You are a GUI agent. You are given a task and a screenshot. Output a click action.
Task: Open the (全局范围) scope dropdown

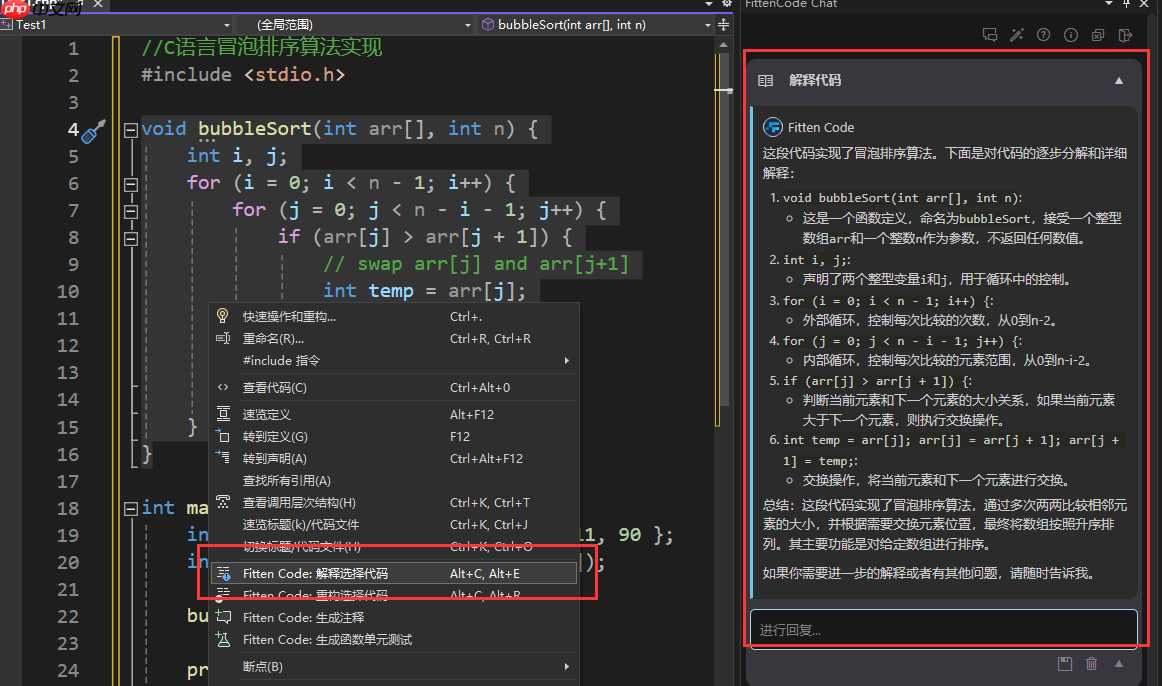coord(465,24)
